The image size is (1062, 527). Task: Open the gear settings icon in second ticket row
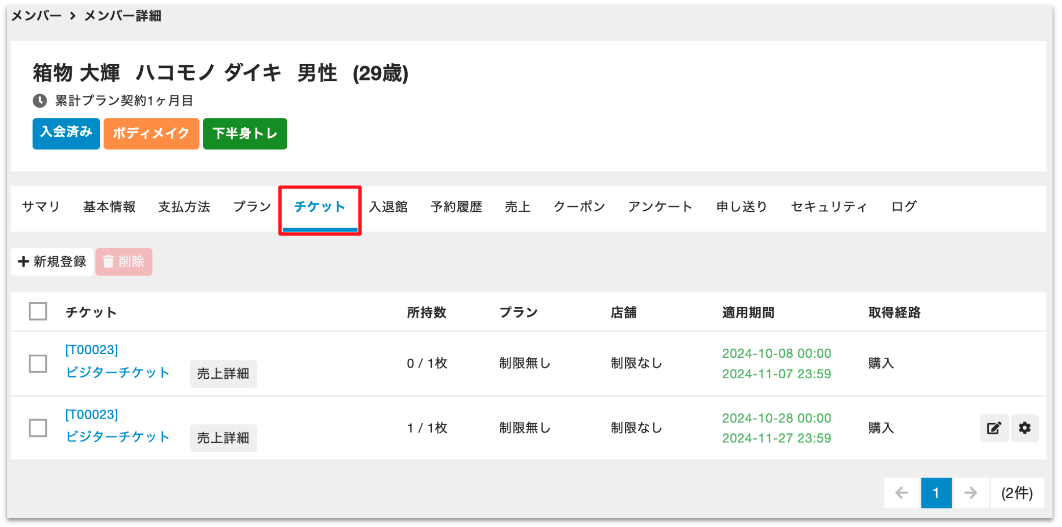click(x=1025, y=428)
